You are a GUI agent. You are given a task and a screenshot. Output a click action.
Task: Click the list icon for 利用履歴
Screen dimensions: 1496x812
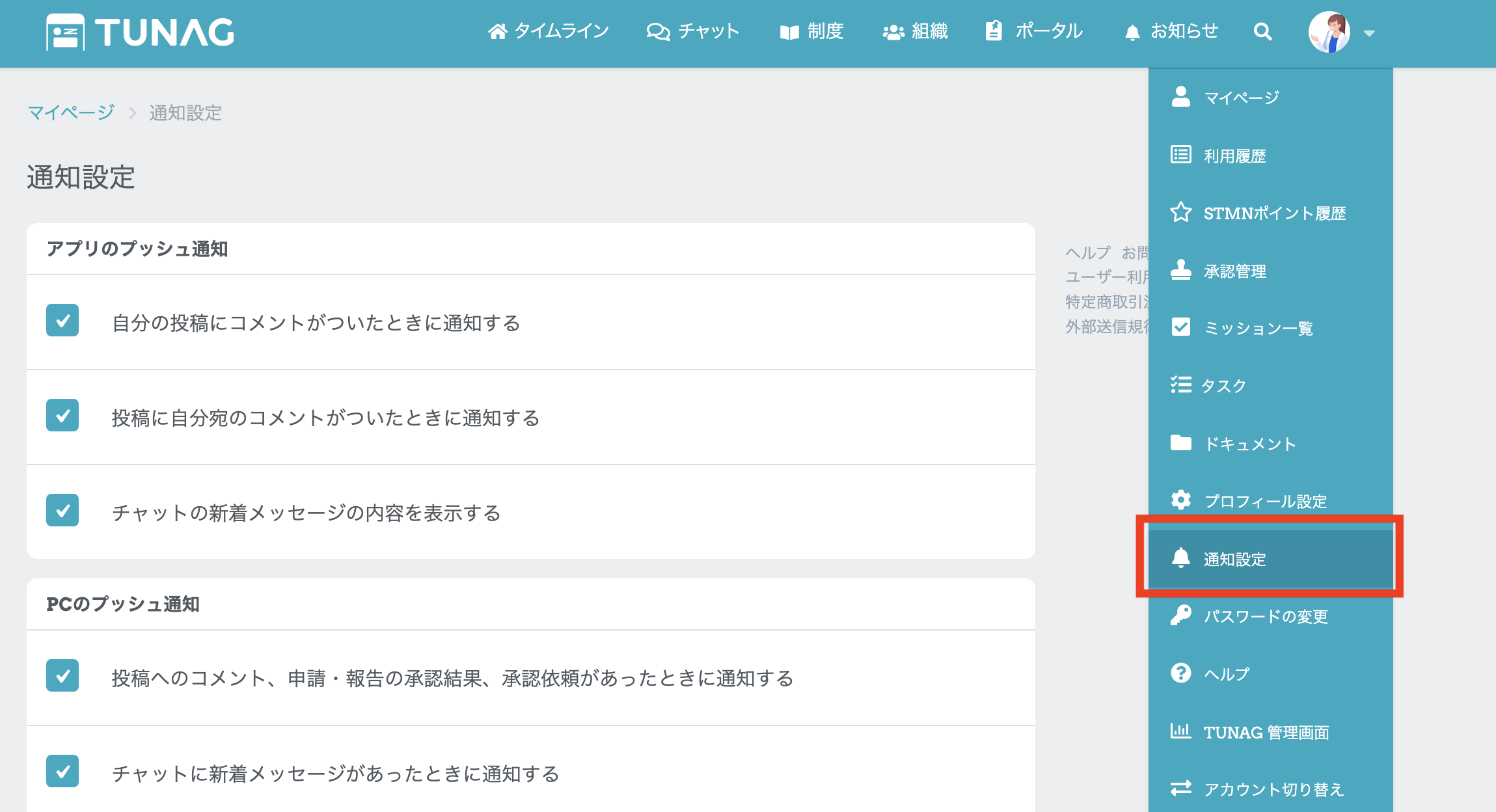tap(1180, 155)
